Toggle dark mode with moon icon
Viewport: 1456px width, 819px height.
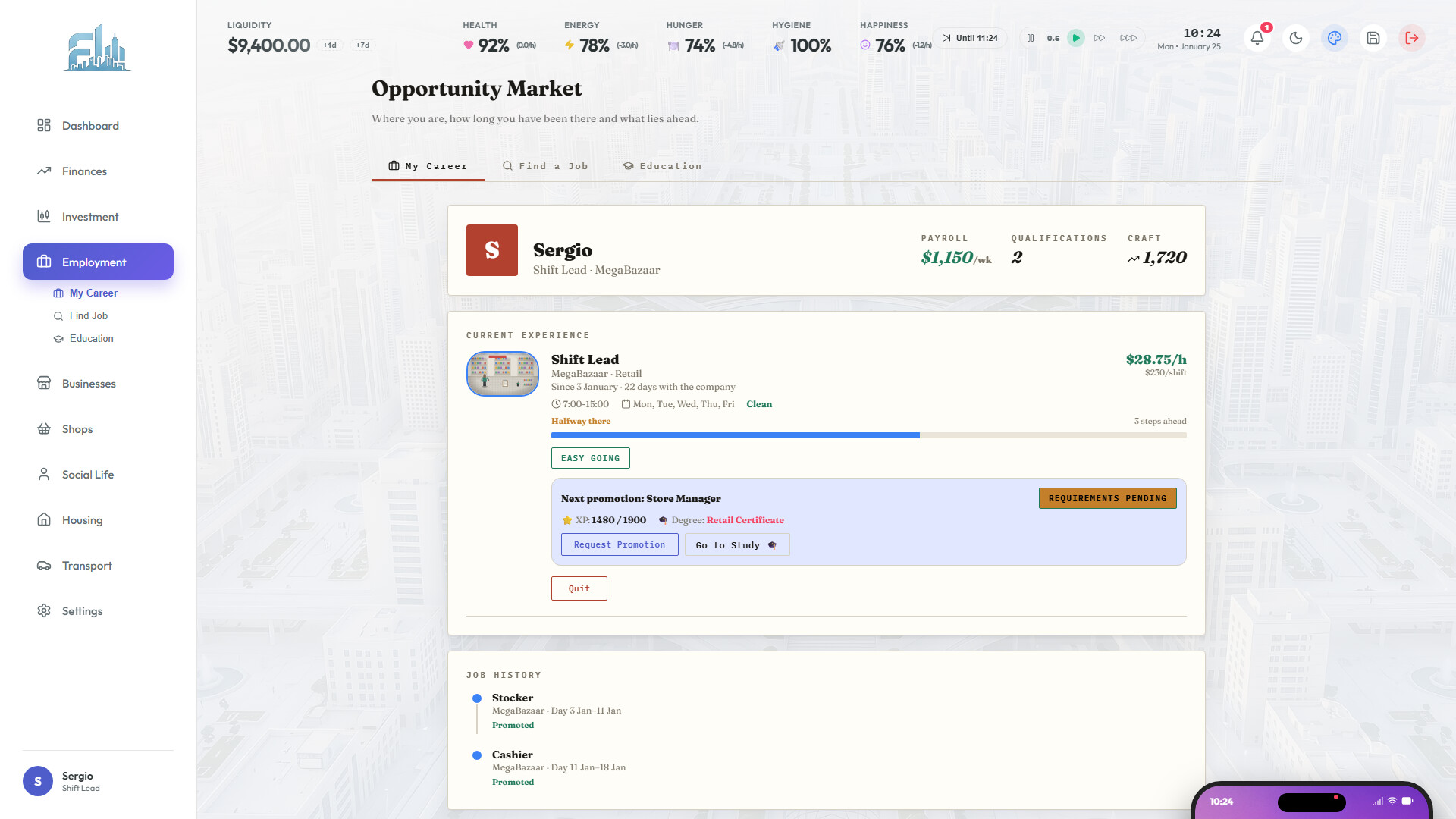point(1296,38)
